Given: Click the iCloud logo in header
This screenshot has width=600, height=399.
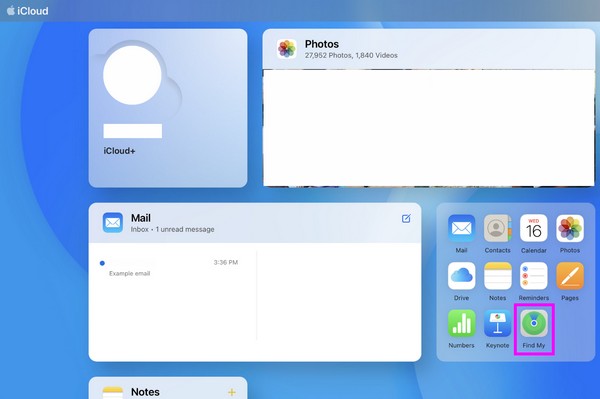Looking at the screenshot, I should (28, 11).
